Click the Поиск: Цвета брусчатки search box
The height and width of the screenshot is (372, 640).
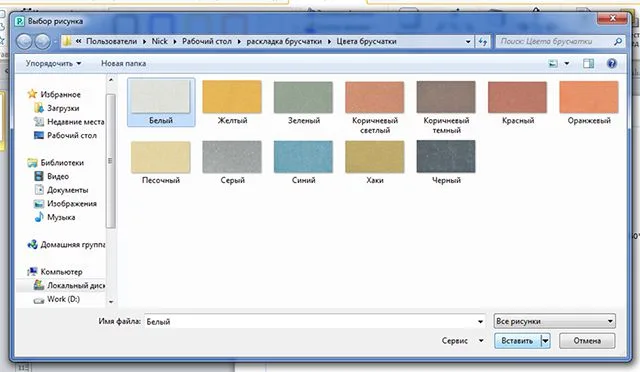(555, 41)
